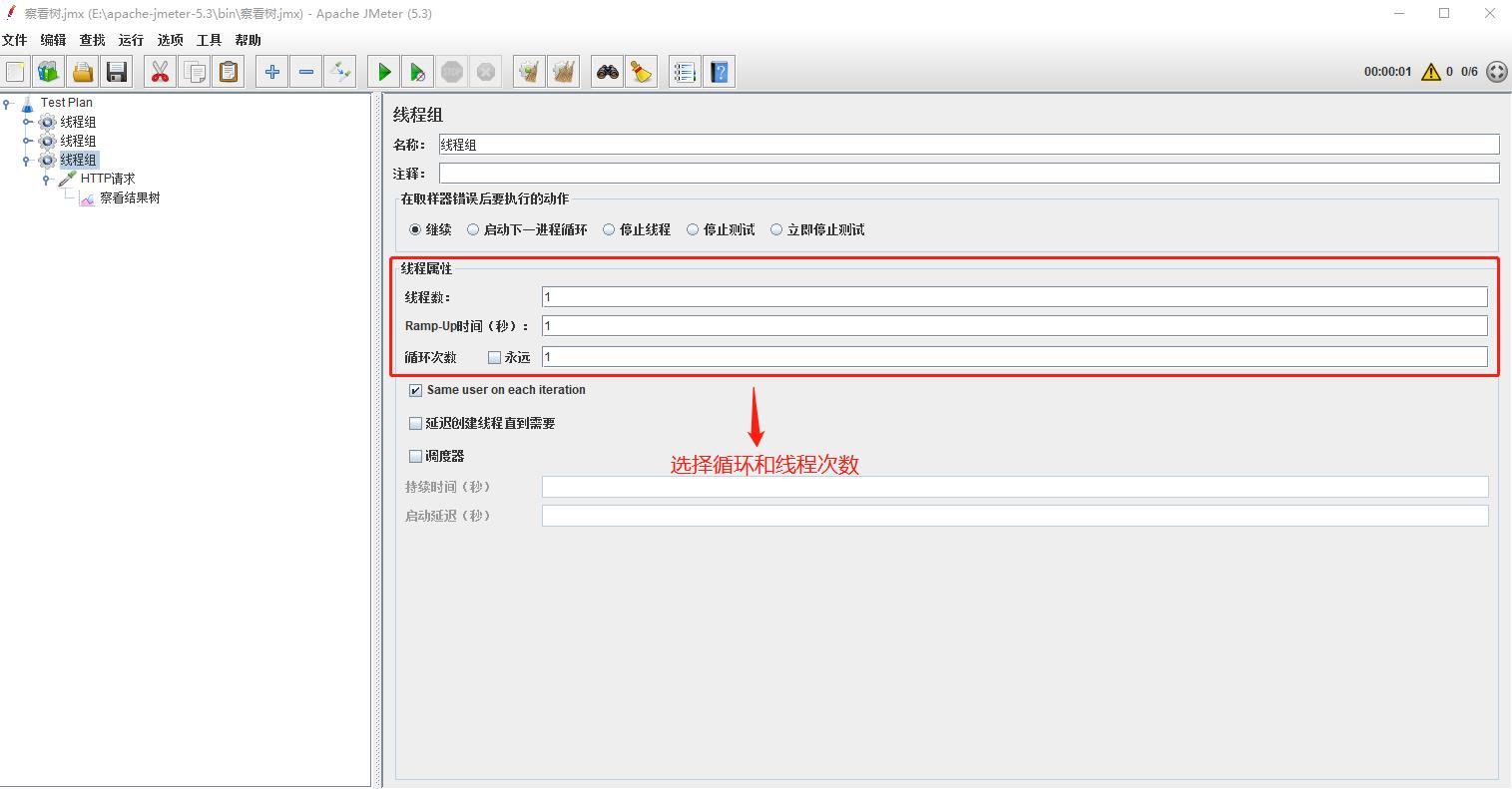Reset search using the brush icon
Viewport: 1512px width, 789px height.
coord(642,72)
